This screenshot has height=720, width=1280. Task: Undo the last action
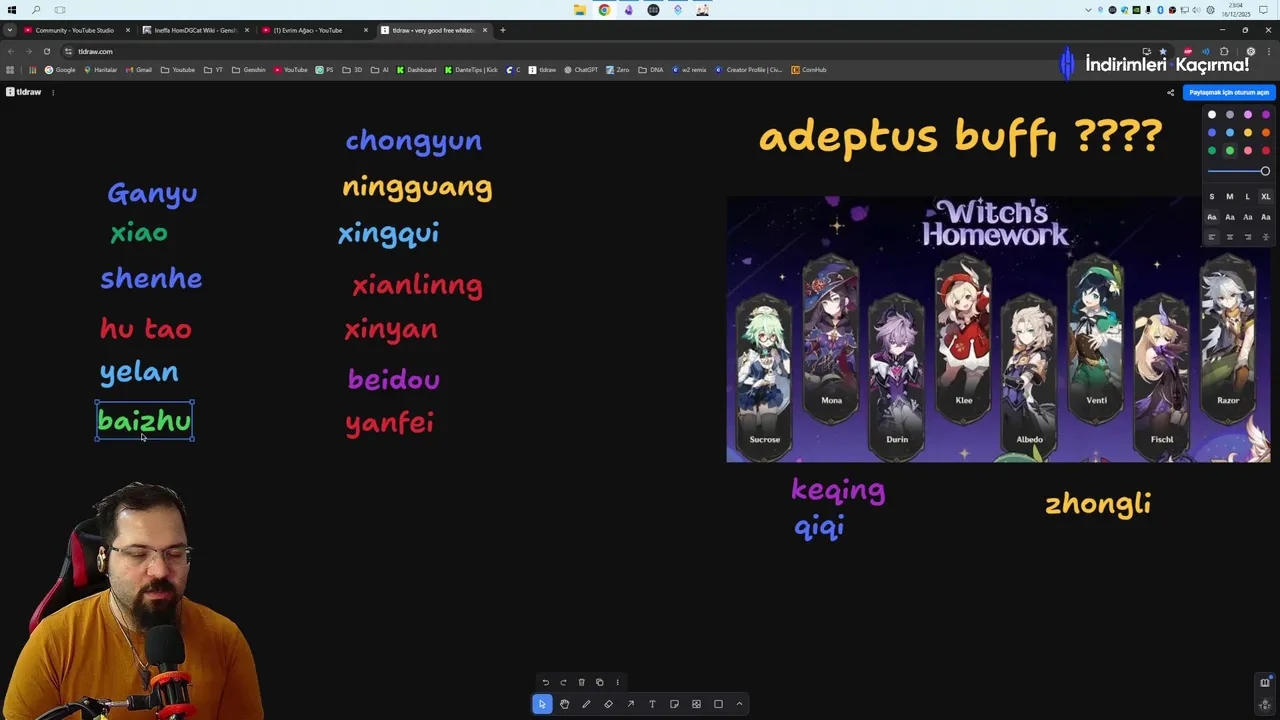[545, 682]
